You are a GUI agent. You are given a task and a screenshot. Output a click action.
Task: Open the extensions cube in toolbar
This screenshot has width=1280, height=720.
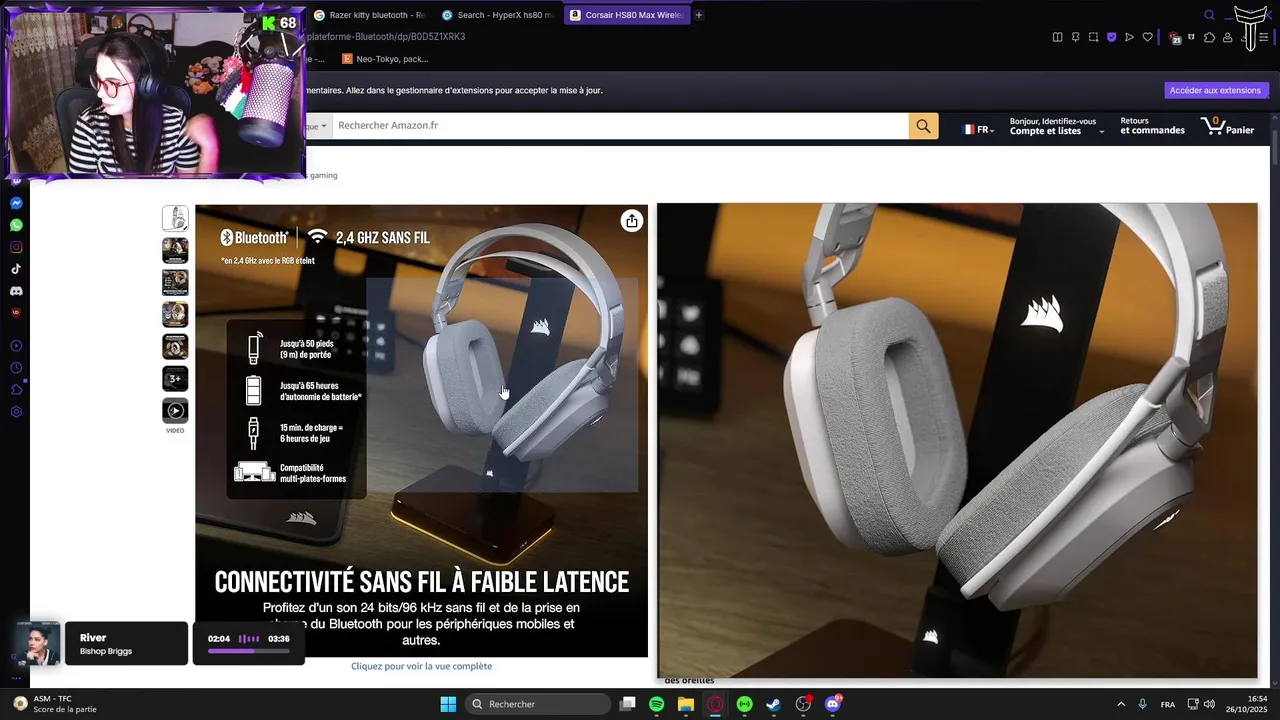point(1209,37)
